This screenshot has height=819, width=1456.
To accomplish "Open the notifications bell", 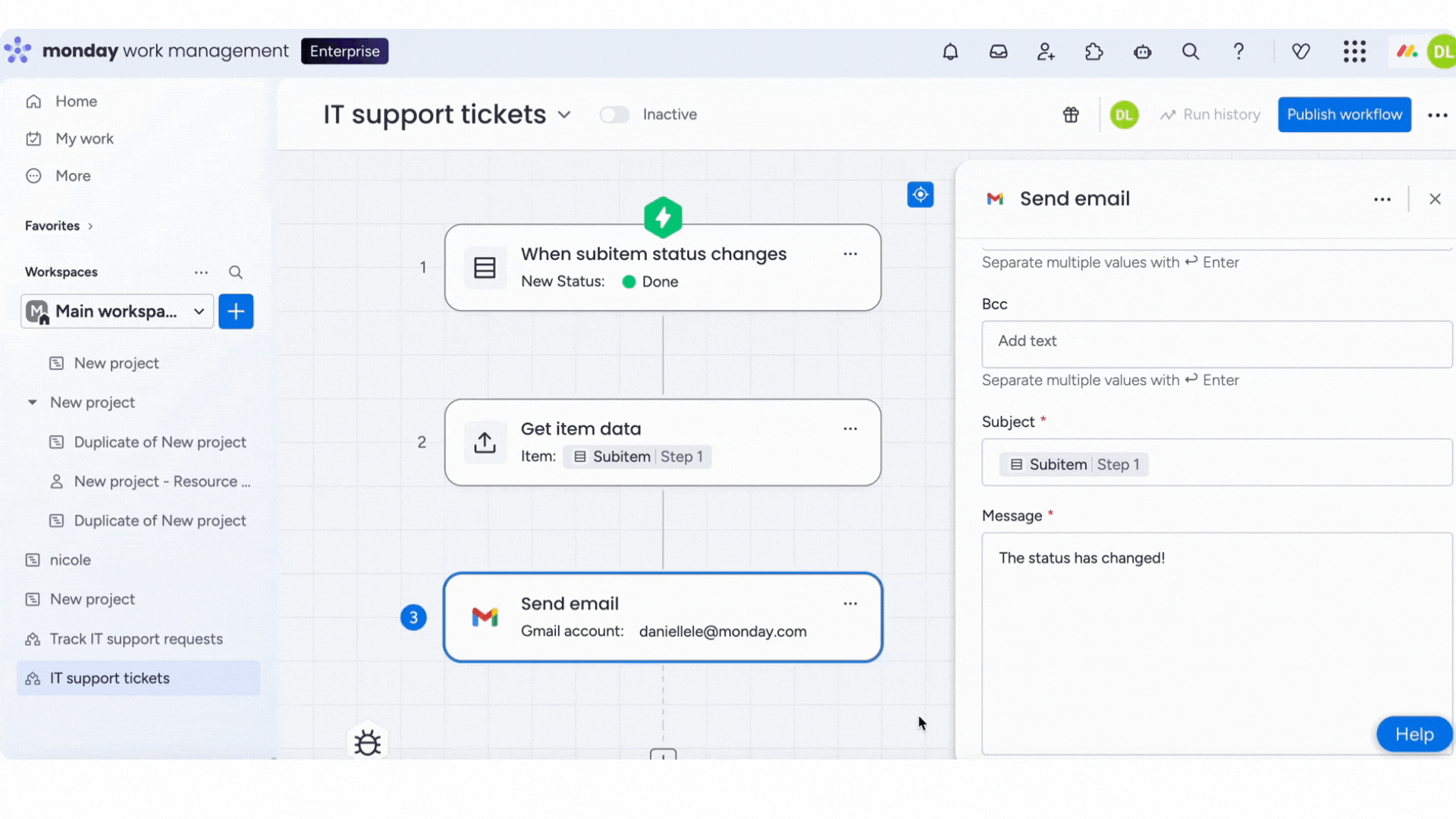I will pyautogui.click(x=950, y=52).
